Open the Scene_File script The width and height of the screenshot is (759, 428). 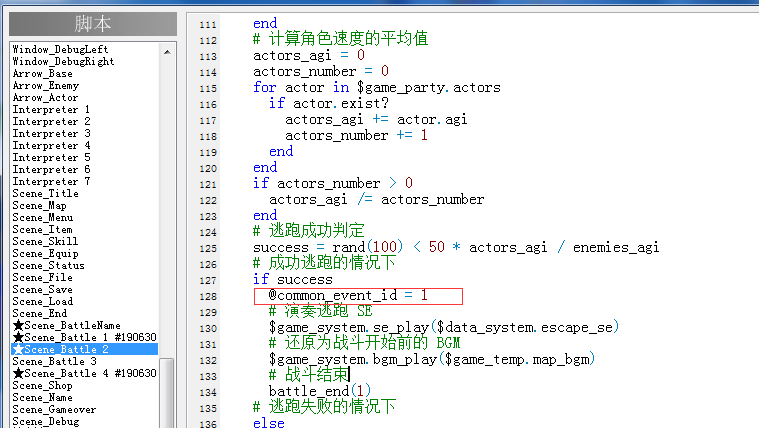pos(42,277)
